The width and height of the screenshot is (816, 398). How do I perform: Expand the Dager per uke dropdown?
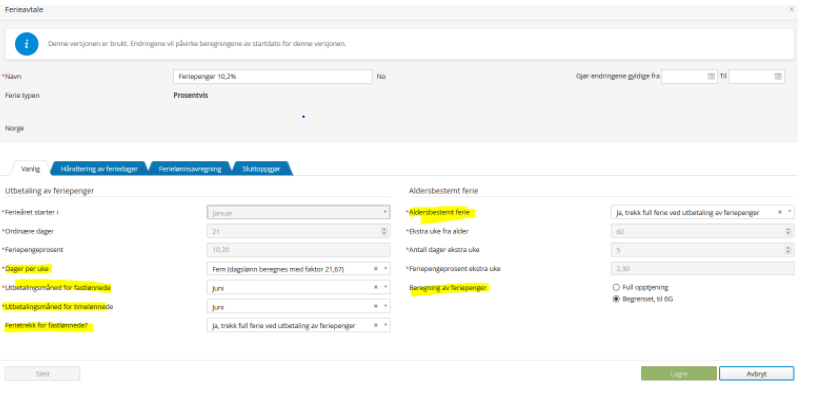pyautogui.click(x=385, y=269)
